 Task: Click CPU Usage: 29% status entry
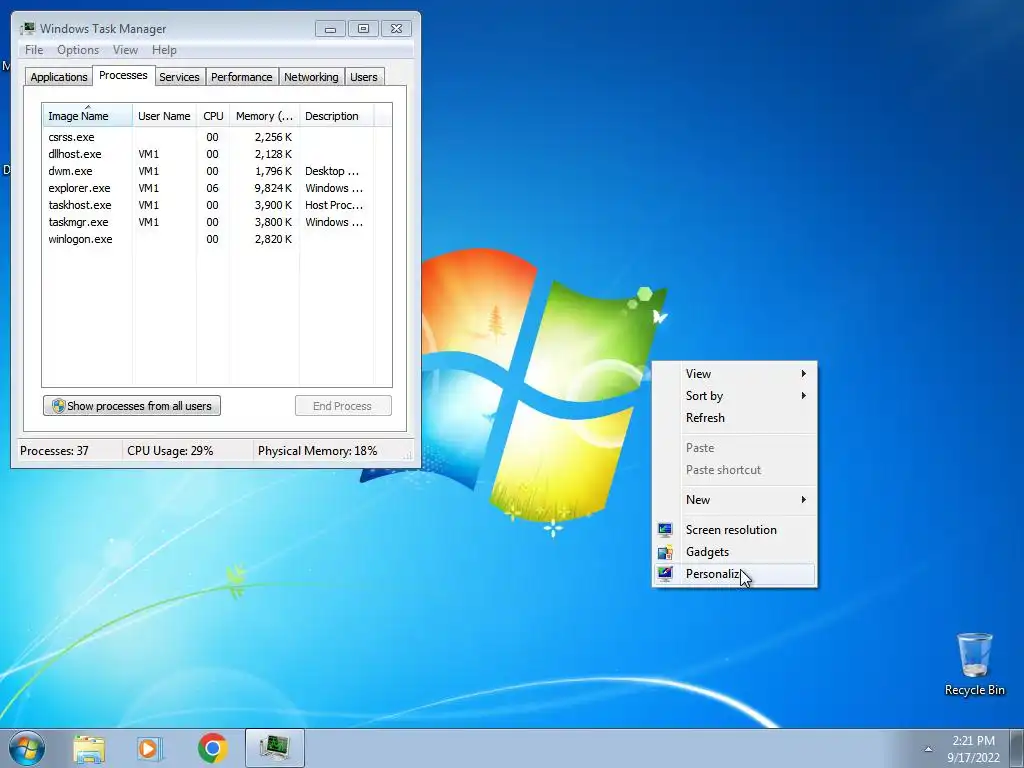[x=170, y=451]
